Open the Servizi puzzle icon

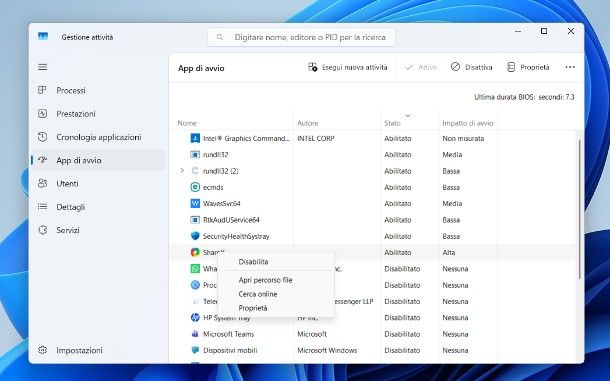click(x=42, y=230)
